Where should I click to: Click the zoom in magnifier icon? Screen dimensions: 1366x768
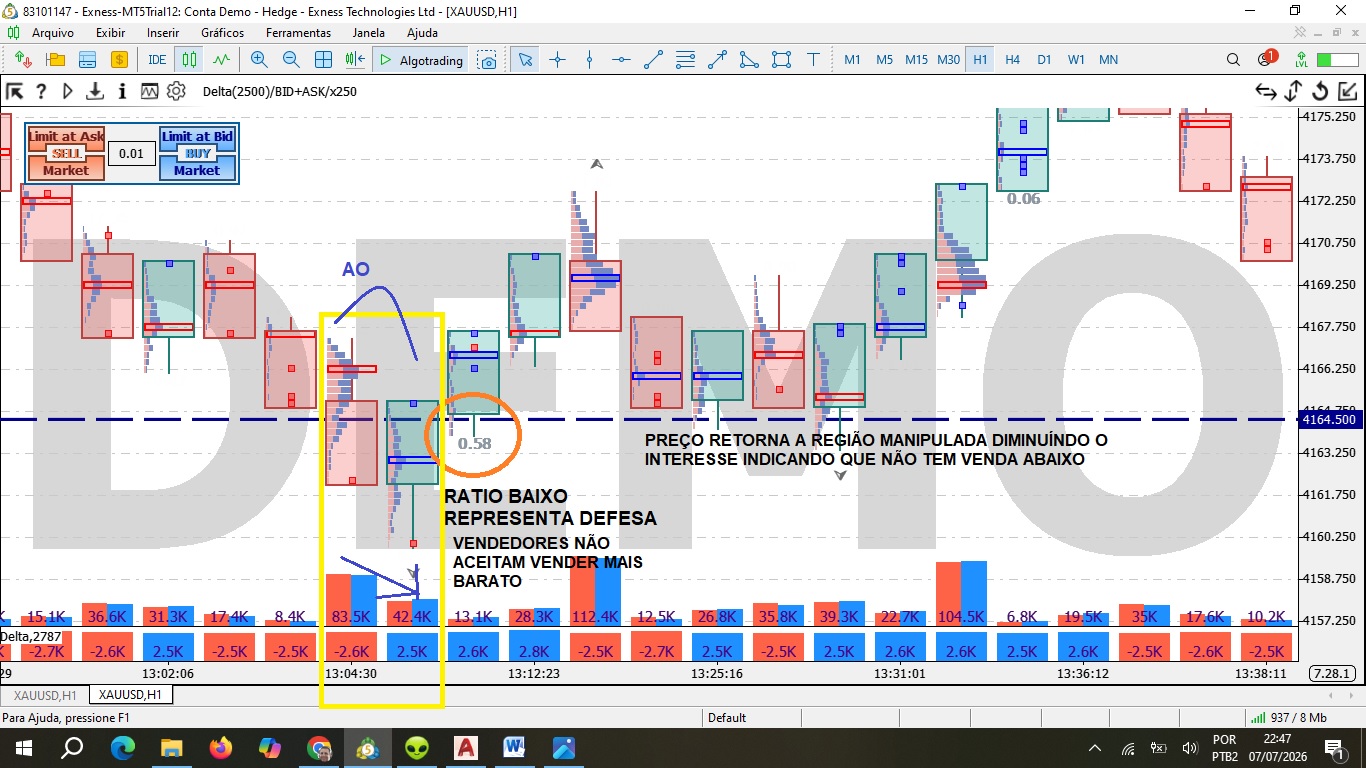259,60
